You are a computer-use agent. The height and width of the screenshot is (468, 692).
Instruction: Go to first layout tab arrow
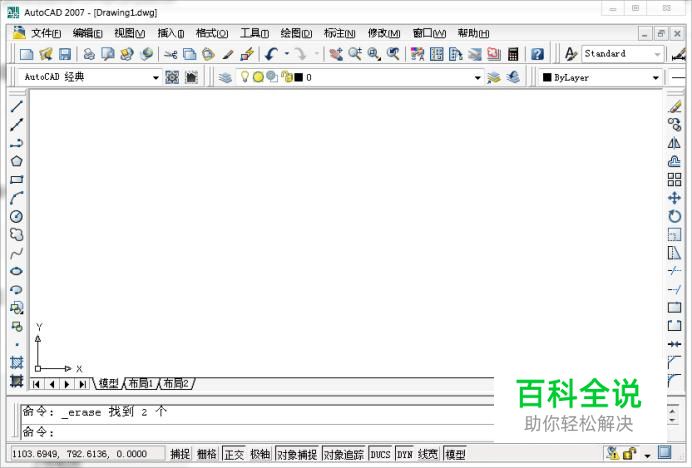pyautogui.click(x=36, y=384)
